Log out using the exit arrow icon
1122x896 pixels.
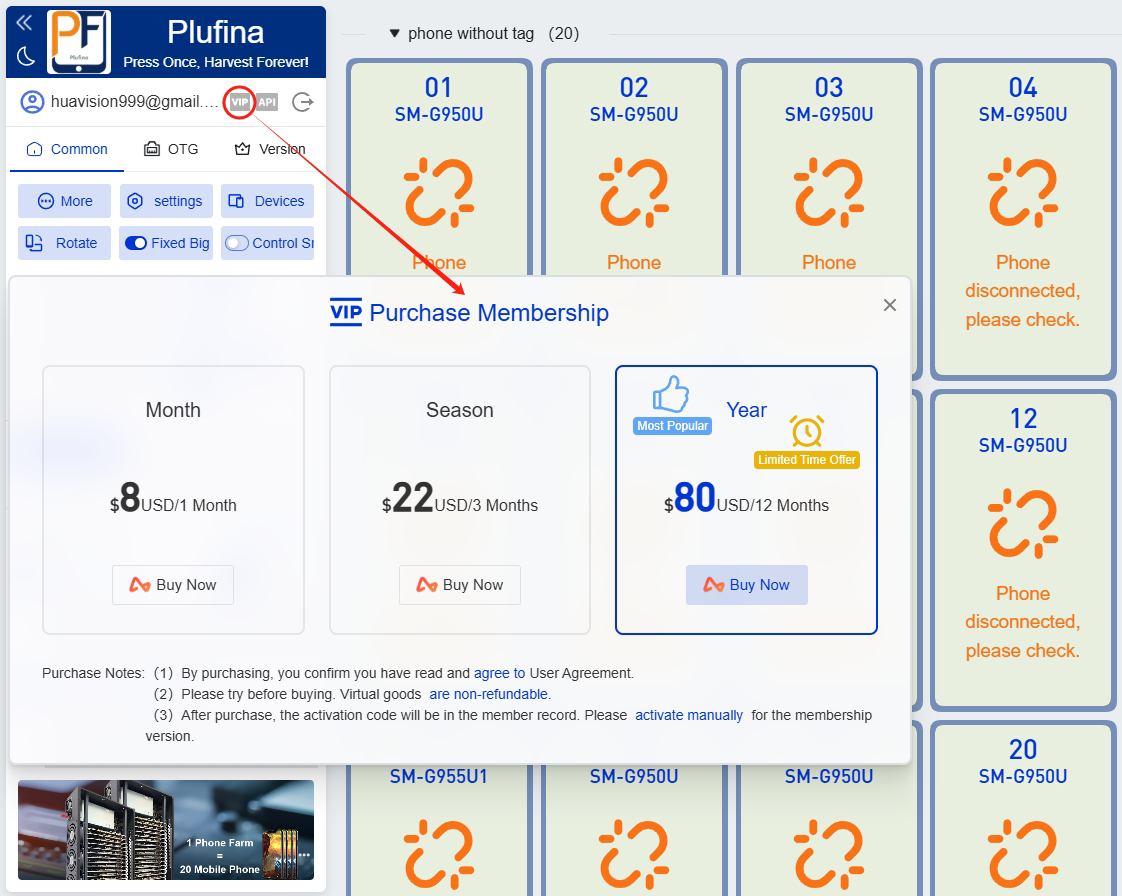(x=303, y=102)
